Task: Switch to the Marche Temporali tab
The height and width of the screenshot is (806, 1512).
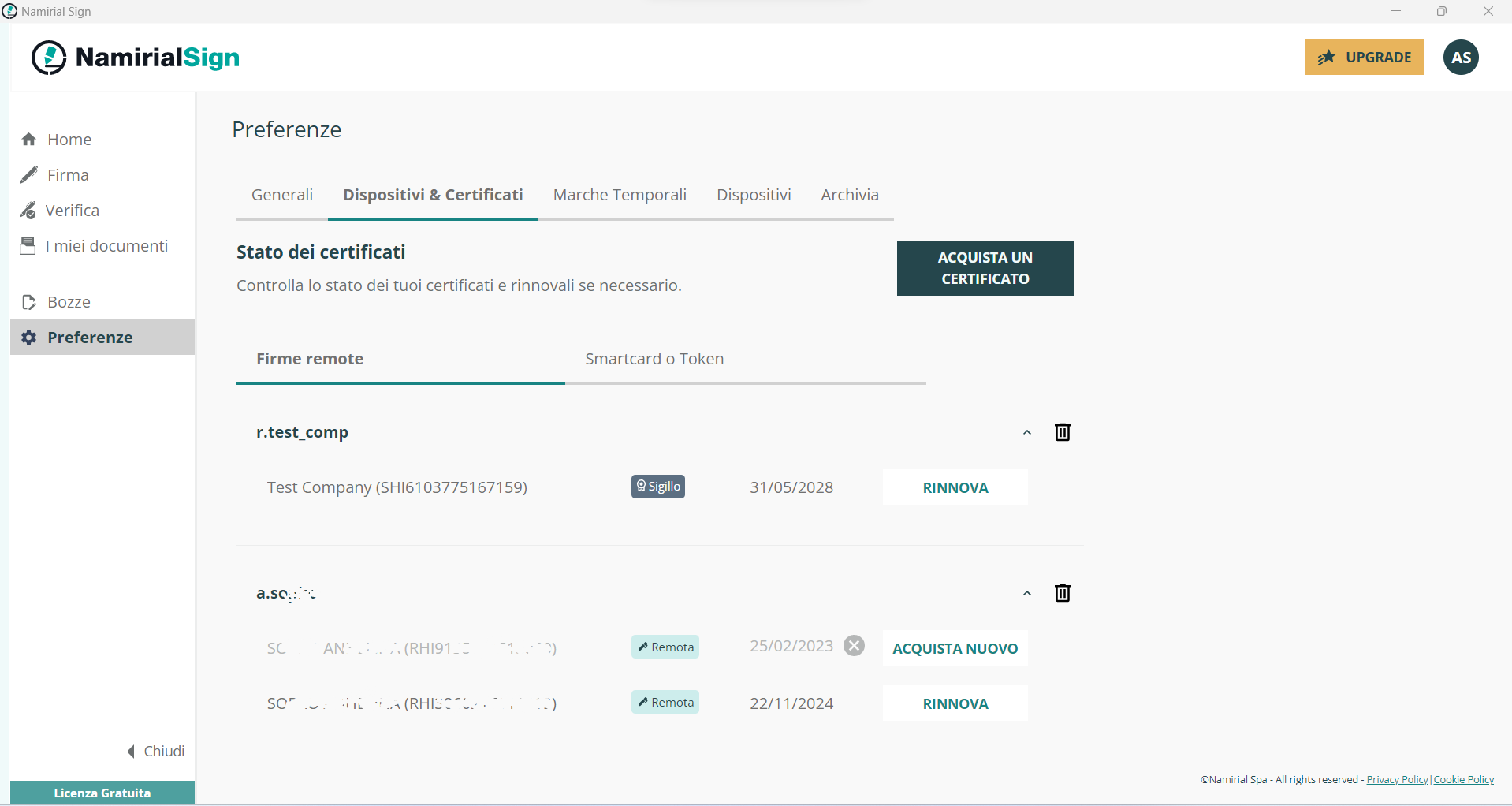Action: click(x=620, y=194)
